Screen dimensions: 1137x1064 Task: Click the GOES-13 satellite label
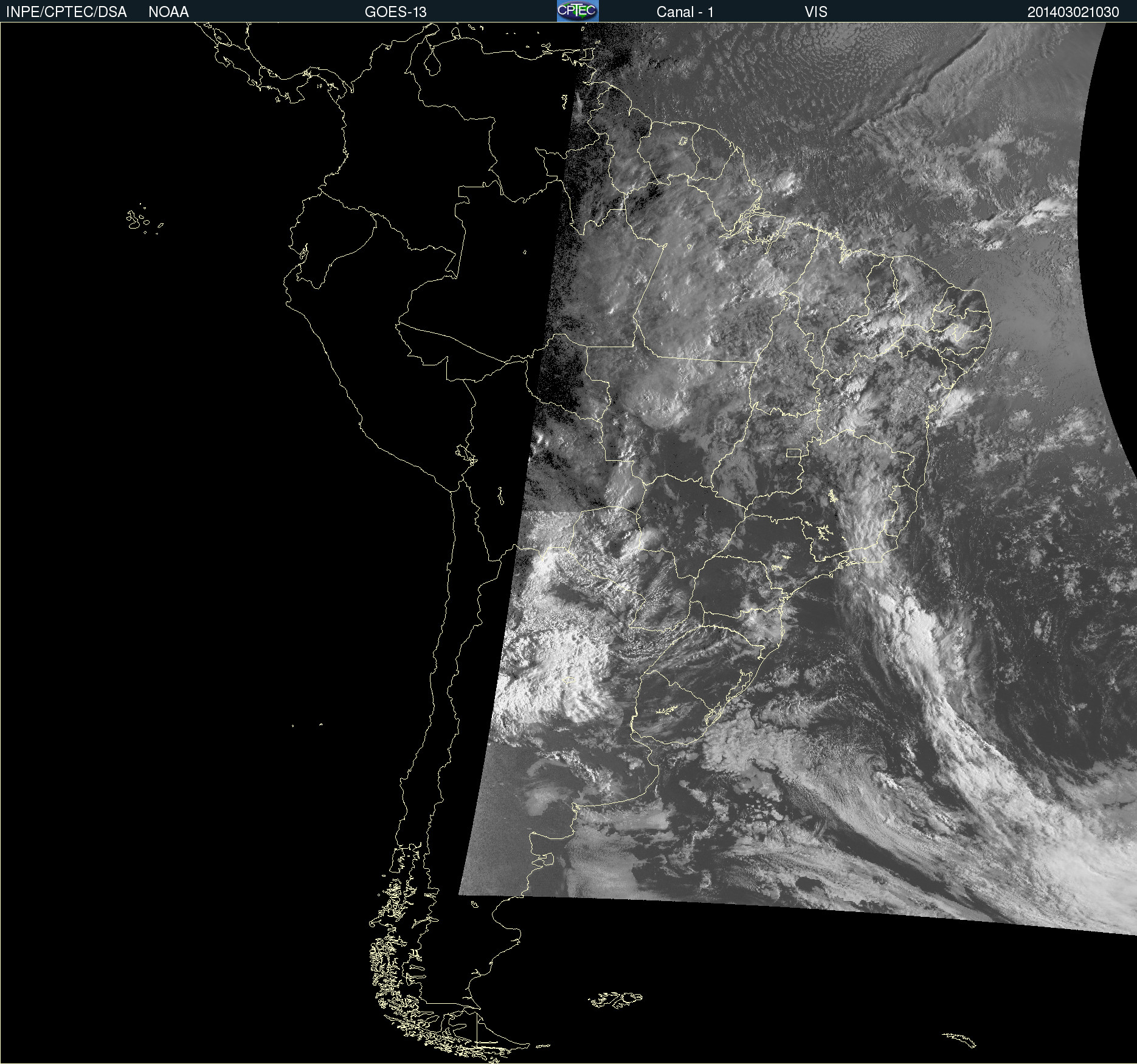tap(396, 12)
